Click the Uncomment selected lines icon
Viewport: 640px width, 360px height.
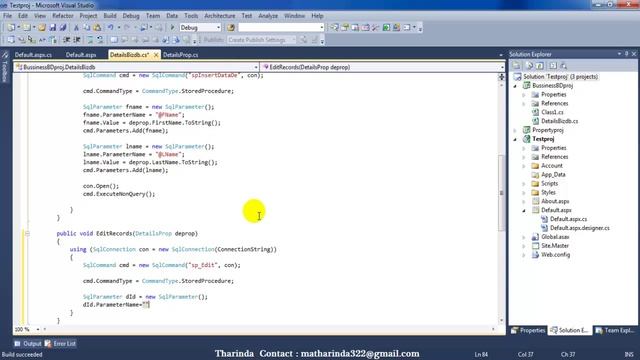[100, 40]
